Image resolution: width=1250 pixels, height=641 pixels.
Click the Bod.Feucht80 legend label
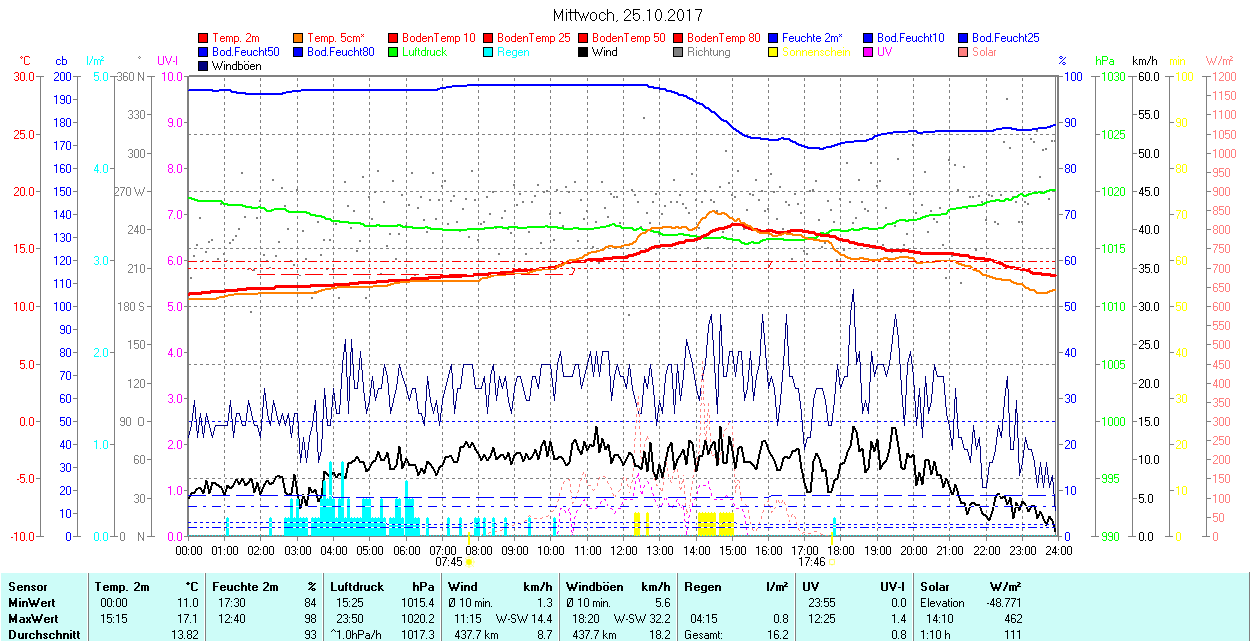click(x=340, y=52)
